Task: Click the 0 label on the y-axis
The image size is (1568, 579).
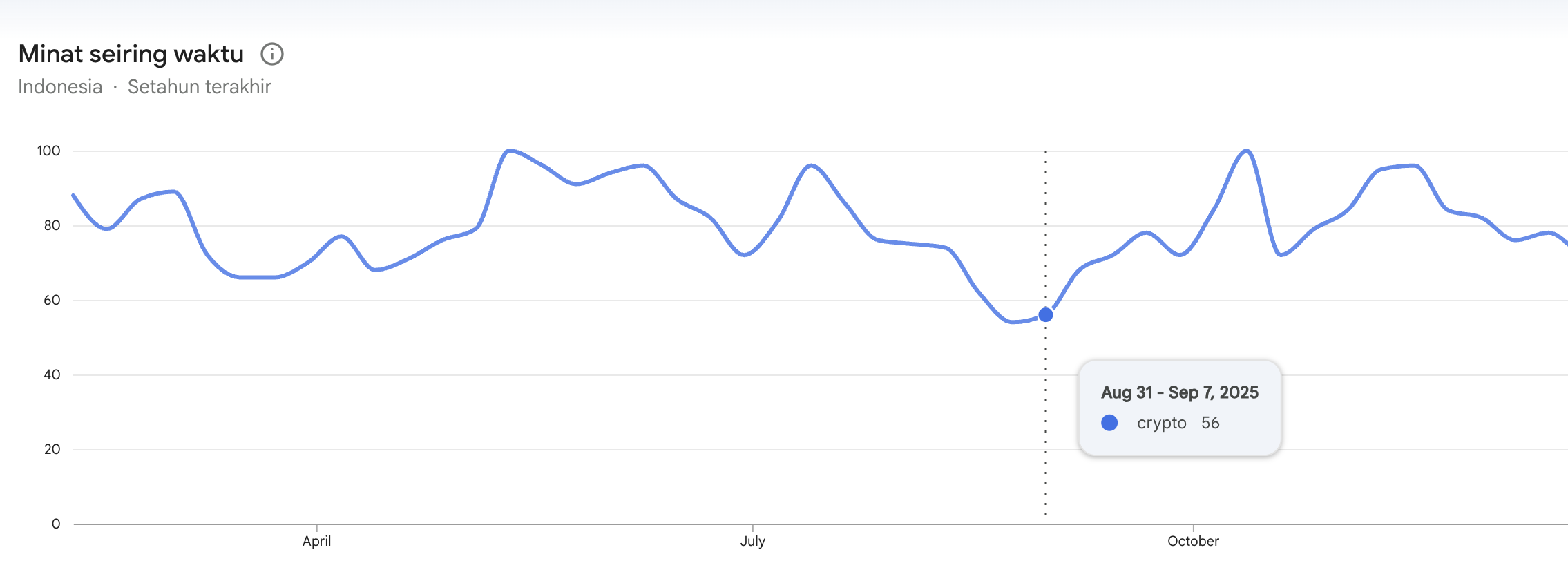Action: 56,524
